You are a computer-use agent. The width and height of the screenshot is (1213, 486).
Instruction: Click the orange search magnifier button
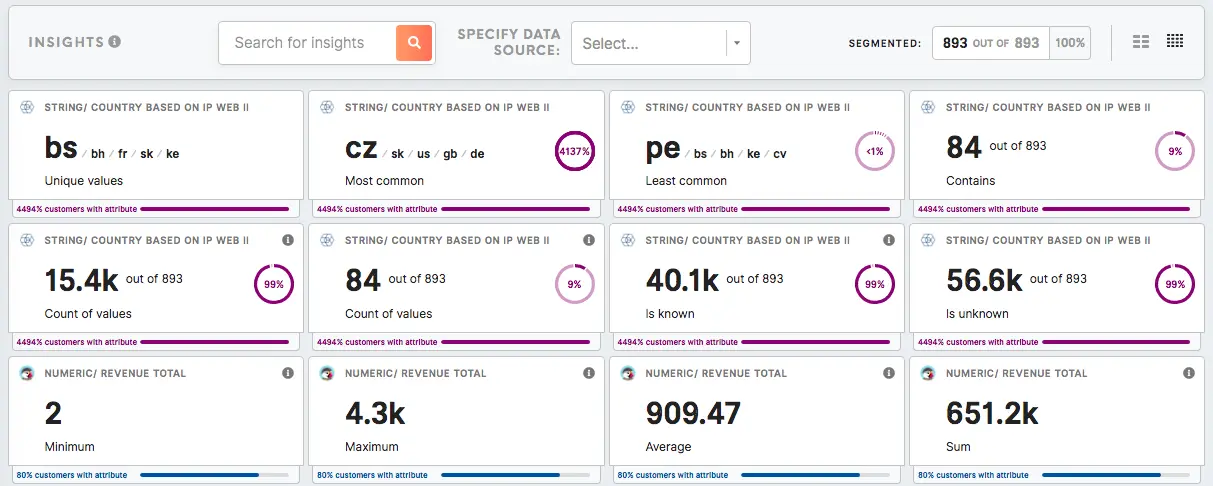tap(414, 43)
